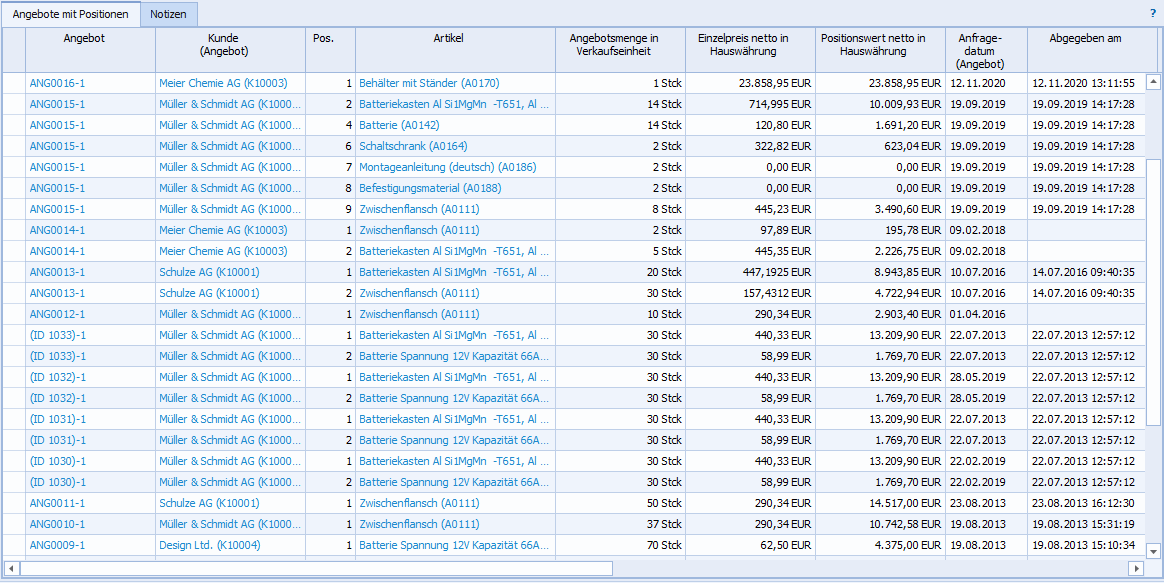
Task: Click the vertical scrollbar down arrow
Action: click(1152, 550)
